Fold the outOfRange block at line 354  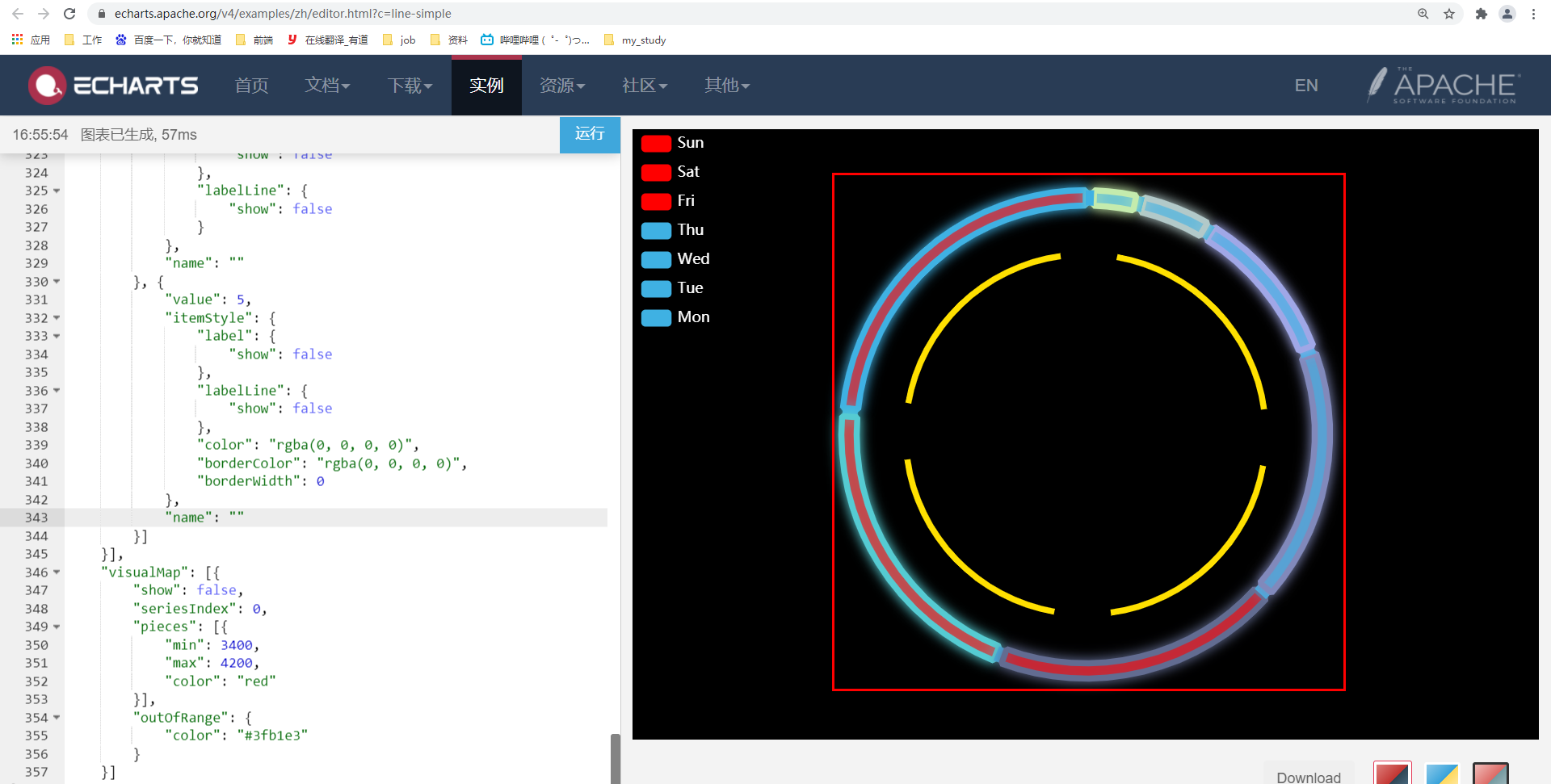click(57, 718)
